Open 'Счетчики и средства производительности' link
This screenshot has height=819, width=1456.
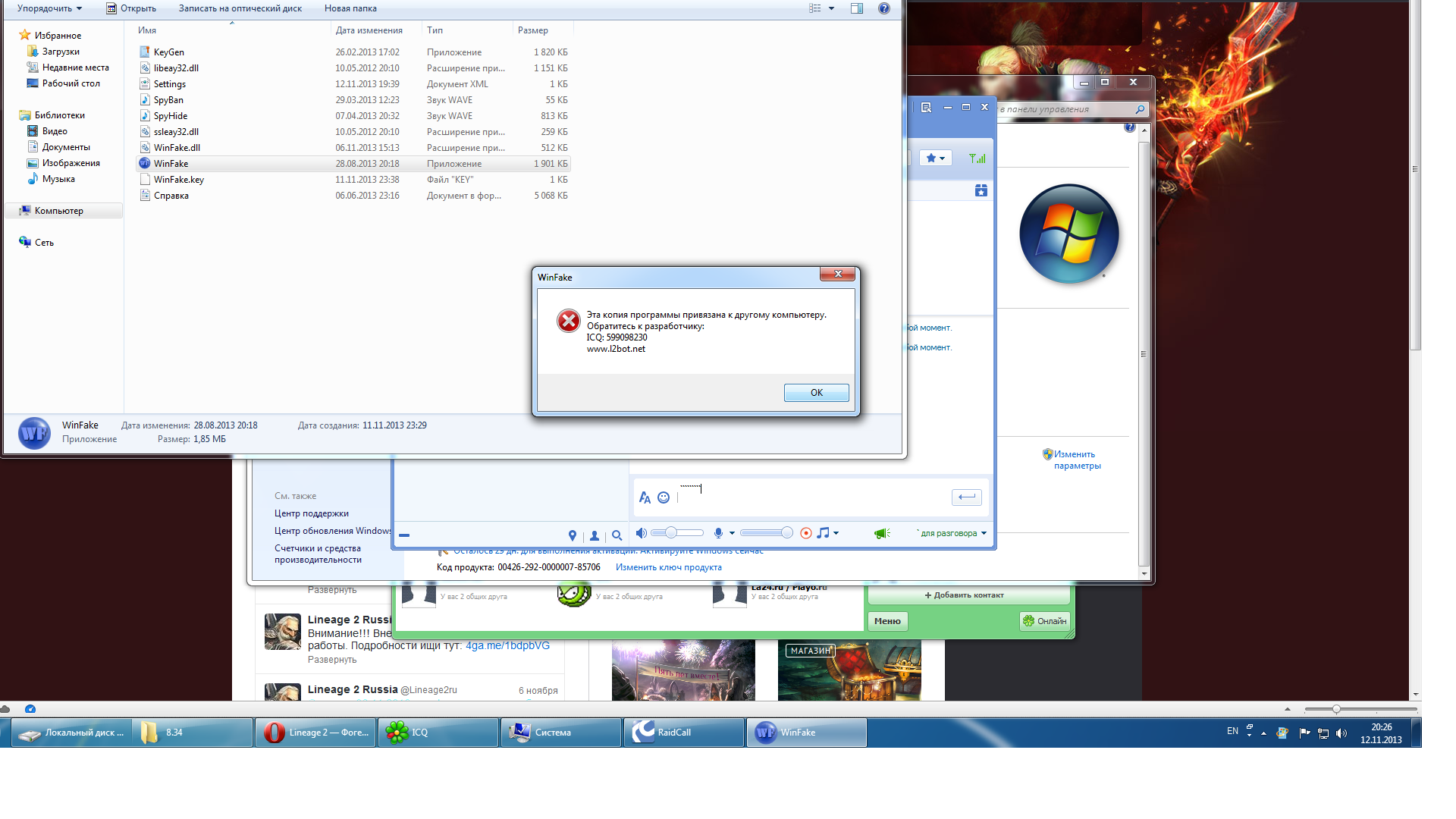tap(318, 554)
